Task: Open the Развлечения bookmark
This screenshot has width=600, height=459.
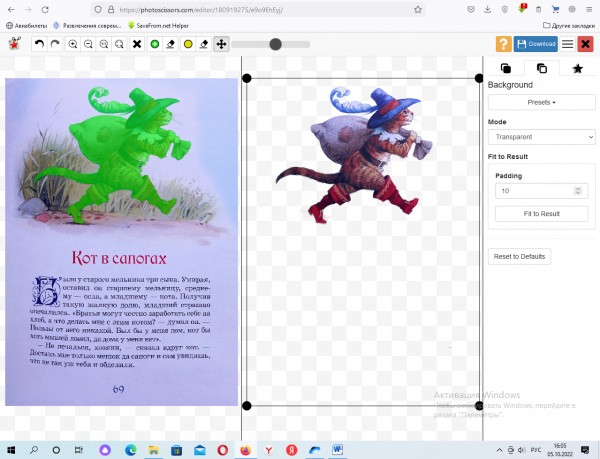Action: [87, 26]
